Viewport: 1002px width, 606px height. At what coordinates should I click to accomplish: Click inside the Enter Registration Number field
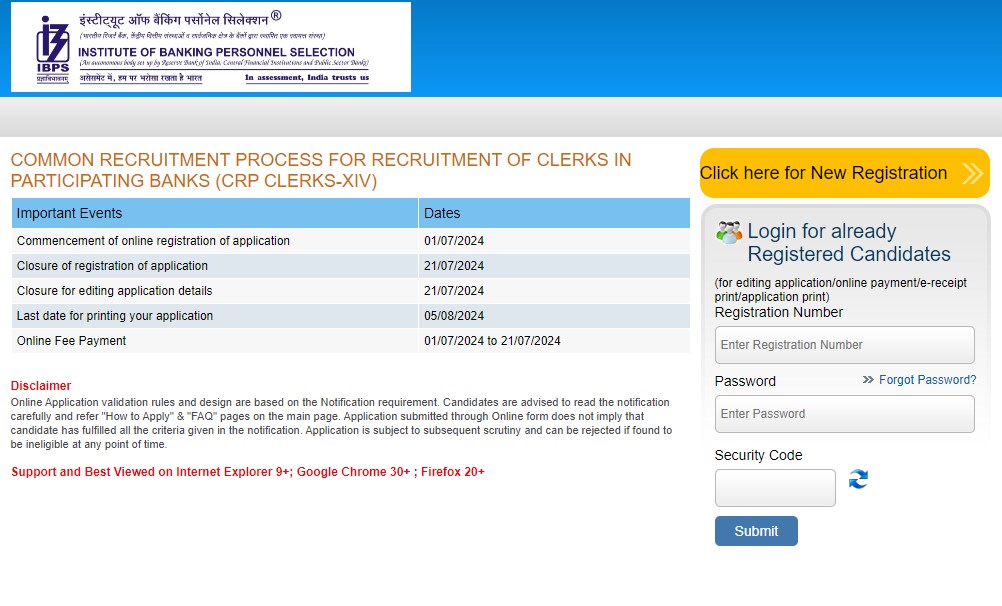pyautogui.click(x=844, y=344)
